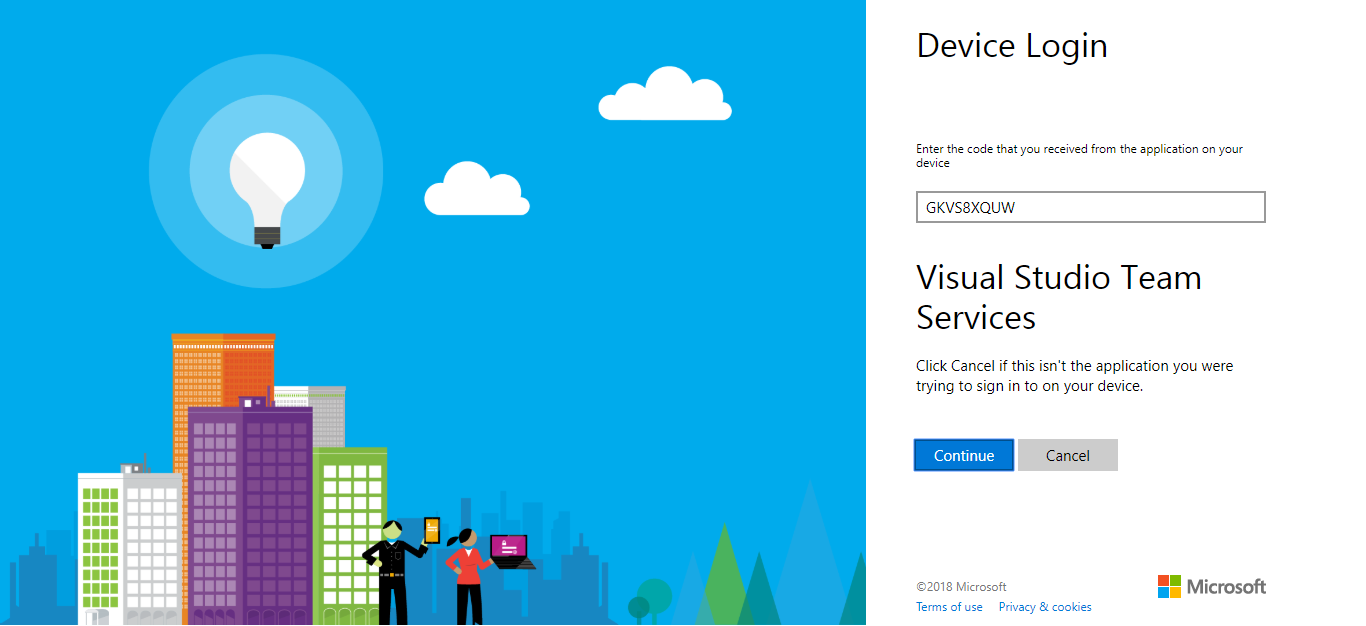Click the 'Click Cancel if this isn't' message text
Viewport: 1366px width, 626px height.
coord(1075,376)
